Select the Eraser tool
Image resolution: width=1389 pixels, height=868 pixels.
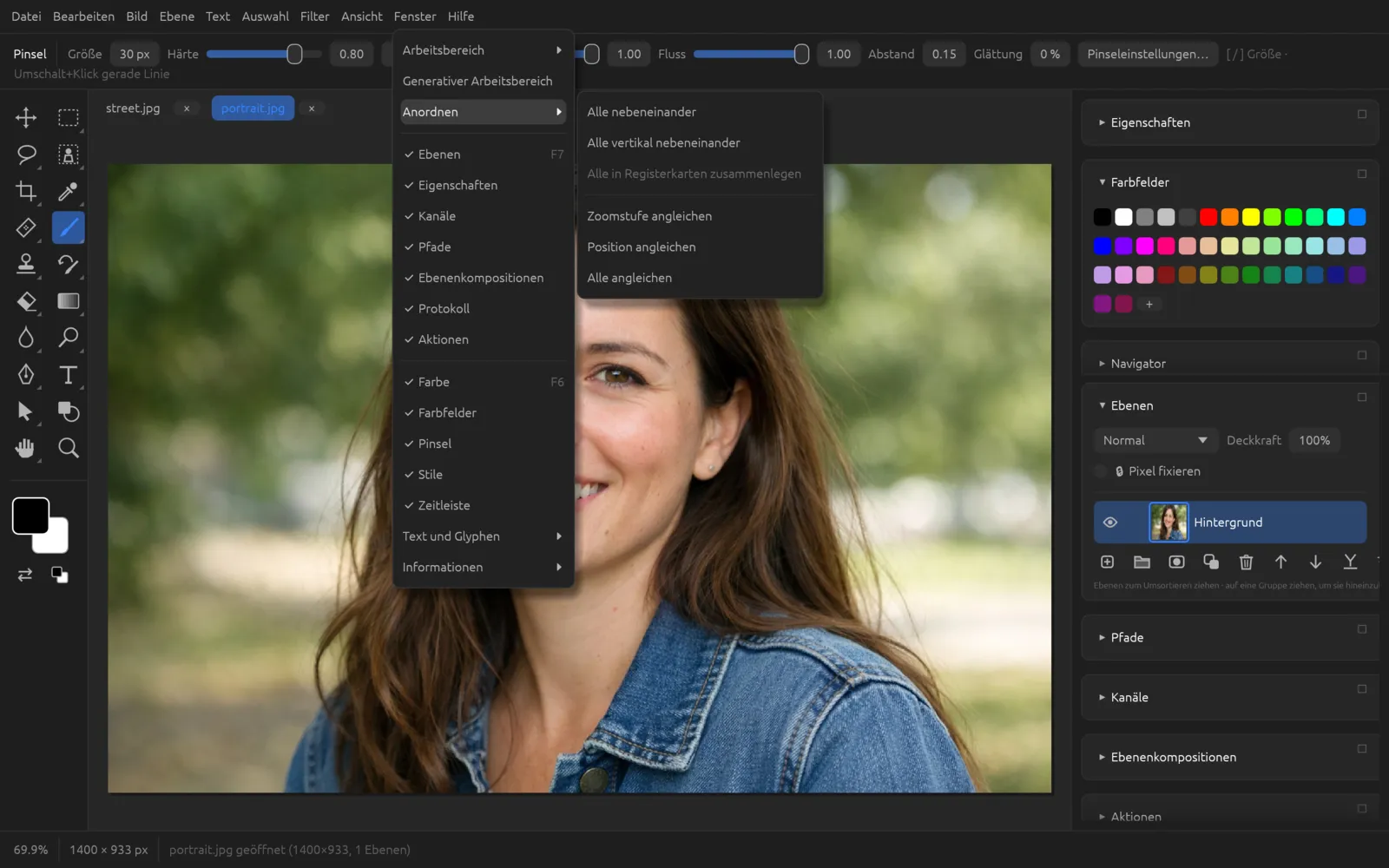pyautogui.click(x=26, y=301)
